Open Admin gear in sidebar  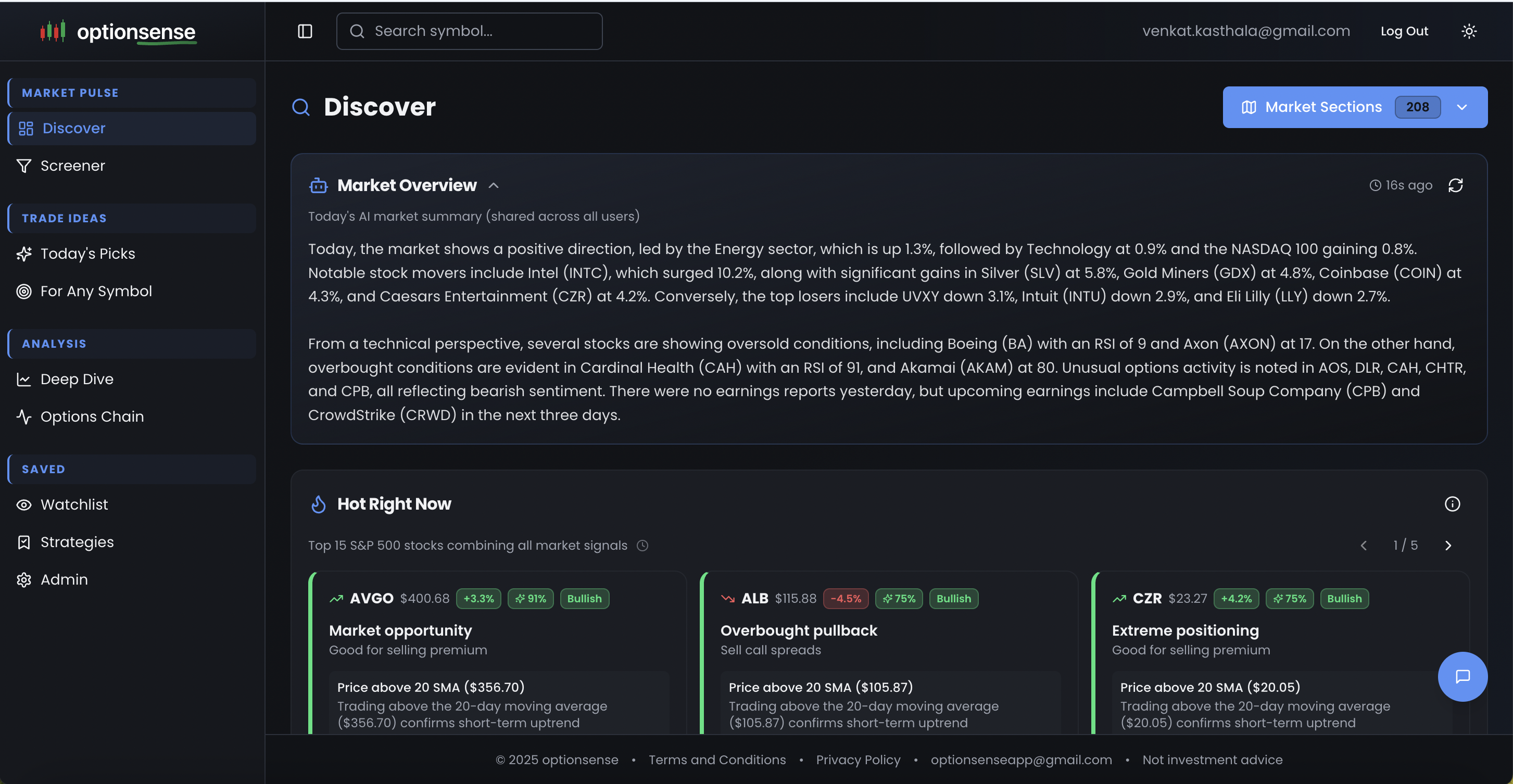point(24,579)
